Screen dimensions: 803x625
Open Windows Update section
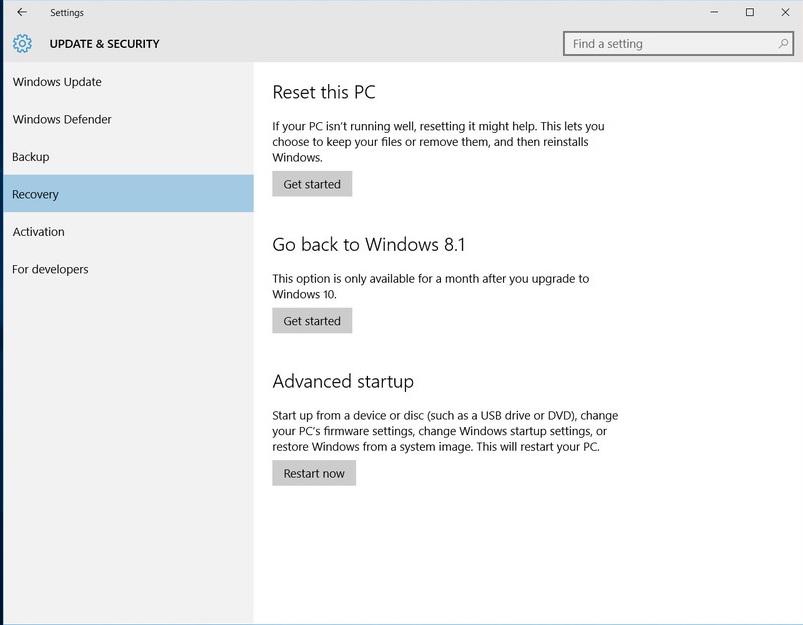tap(128, 82)
